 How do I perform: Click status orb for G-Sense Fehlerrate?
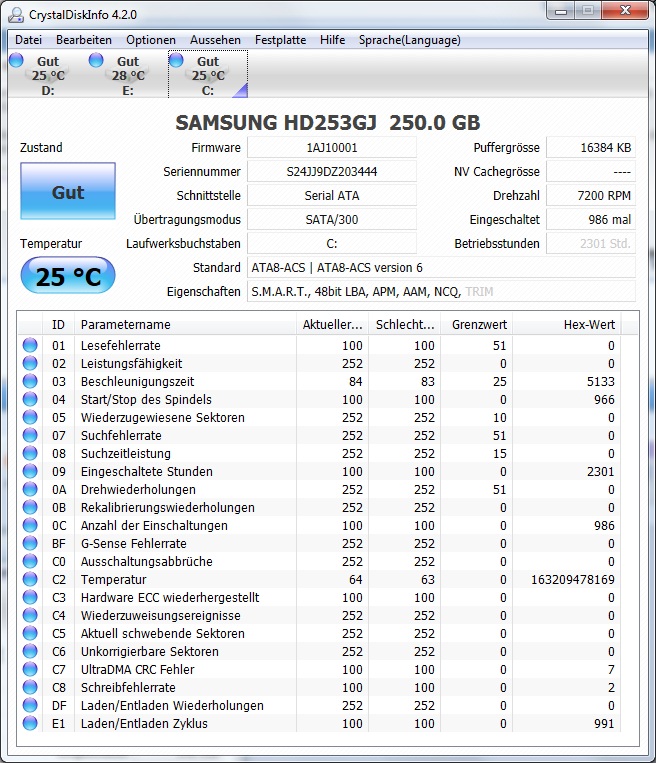(30, 543)
